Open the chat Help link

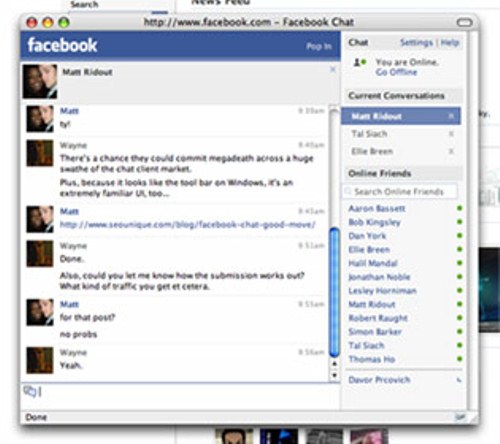point(450,42)
